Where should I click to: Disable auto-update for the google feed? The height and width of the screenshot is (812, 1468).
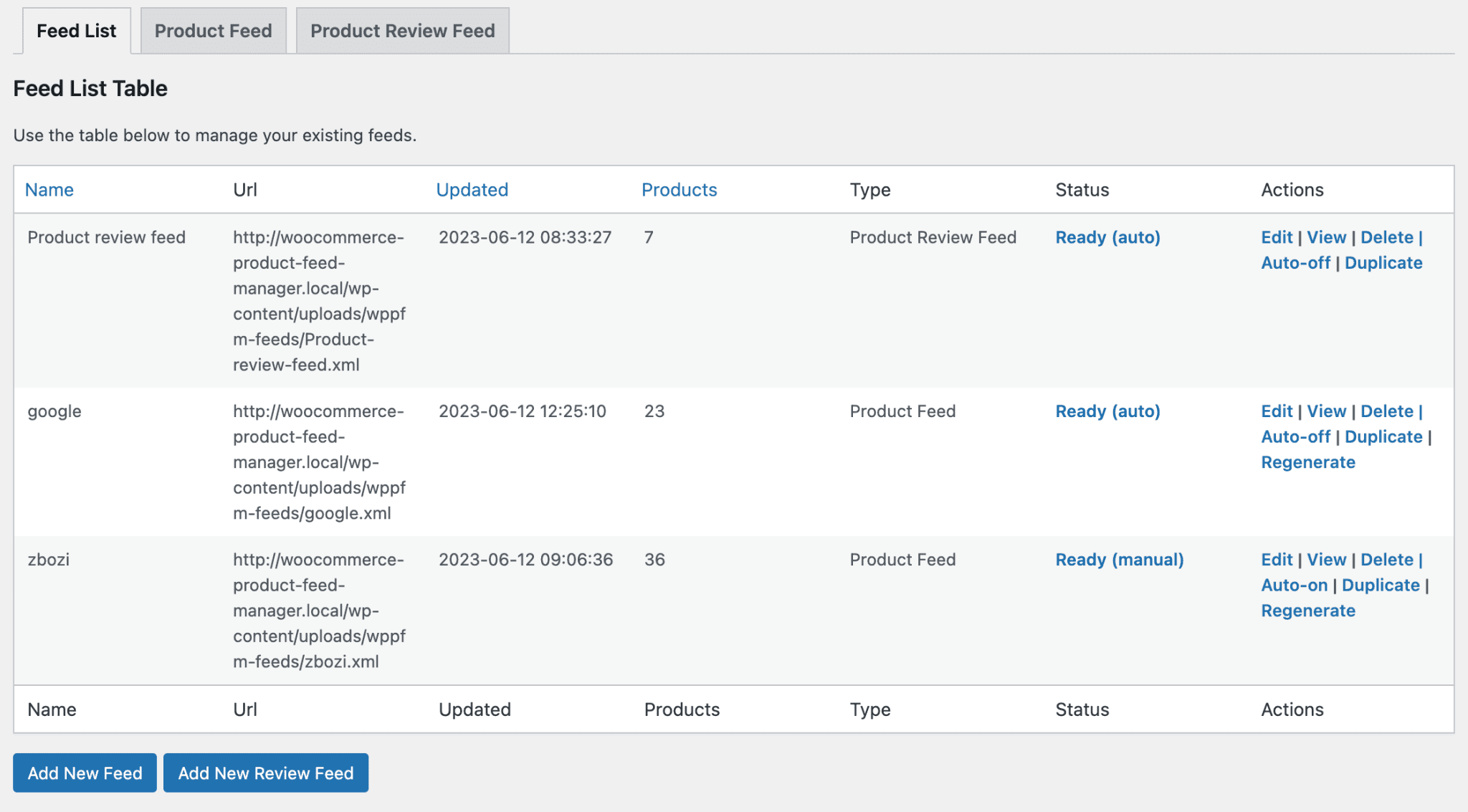click(1295, 436)
